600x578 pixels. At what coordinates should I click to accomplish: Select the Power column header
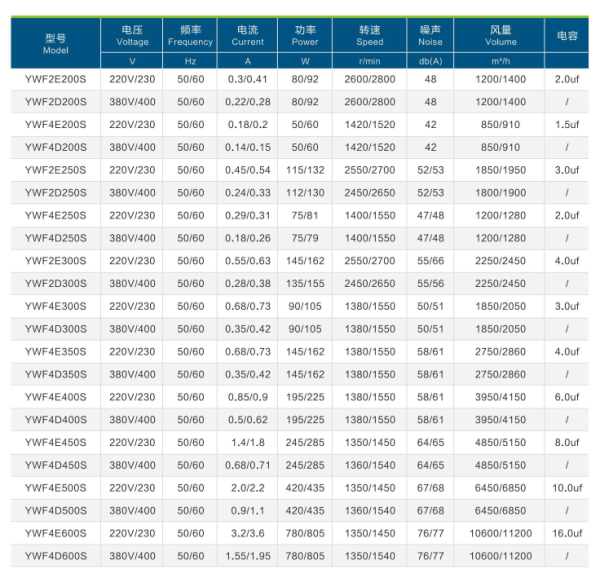(x=305, y=36)
